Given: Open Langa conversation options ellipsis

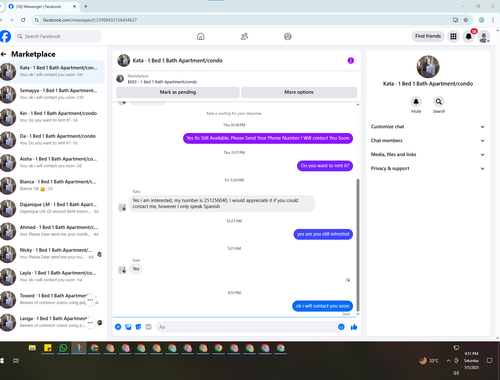Looking at the screenshot, I should tap(90, 322).
